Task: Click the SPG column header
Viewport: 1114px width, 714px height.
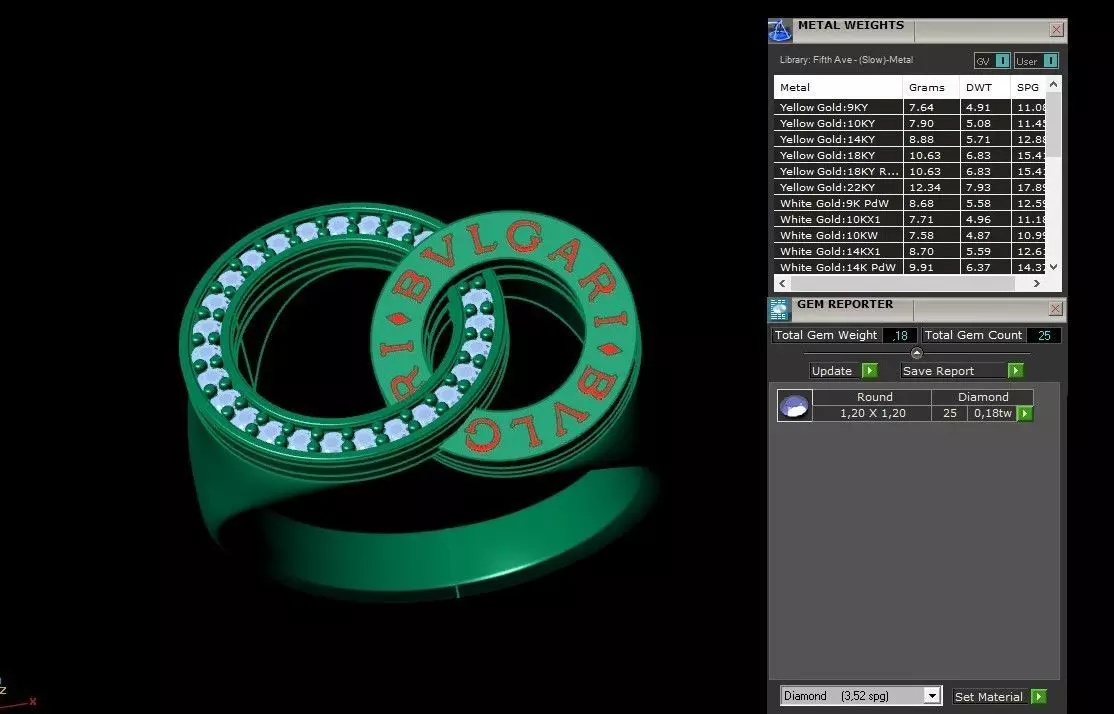Action: click(x=1029, y=87)
